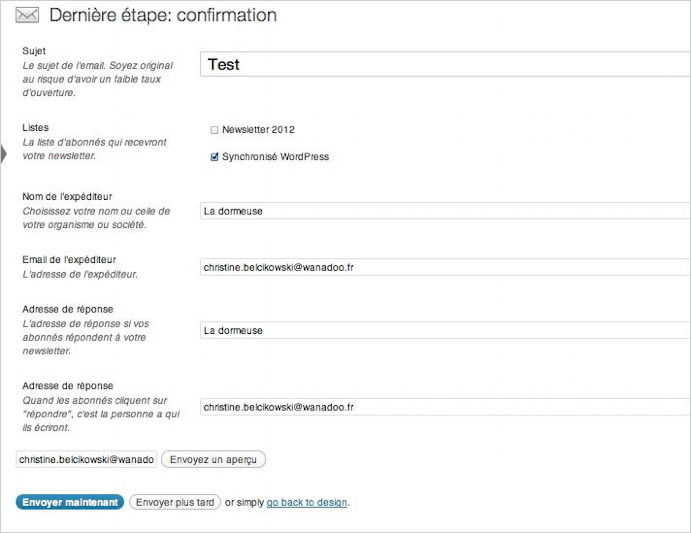Uncheck the Synchronisé WordPress list
Screen dimensions: 691x533
[214, 157]
